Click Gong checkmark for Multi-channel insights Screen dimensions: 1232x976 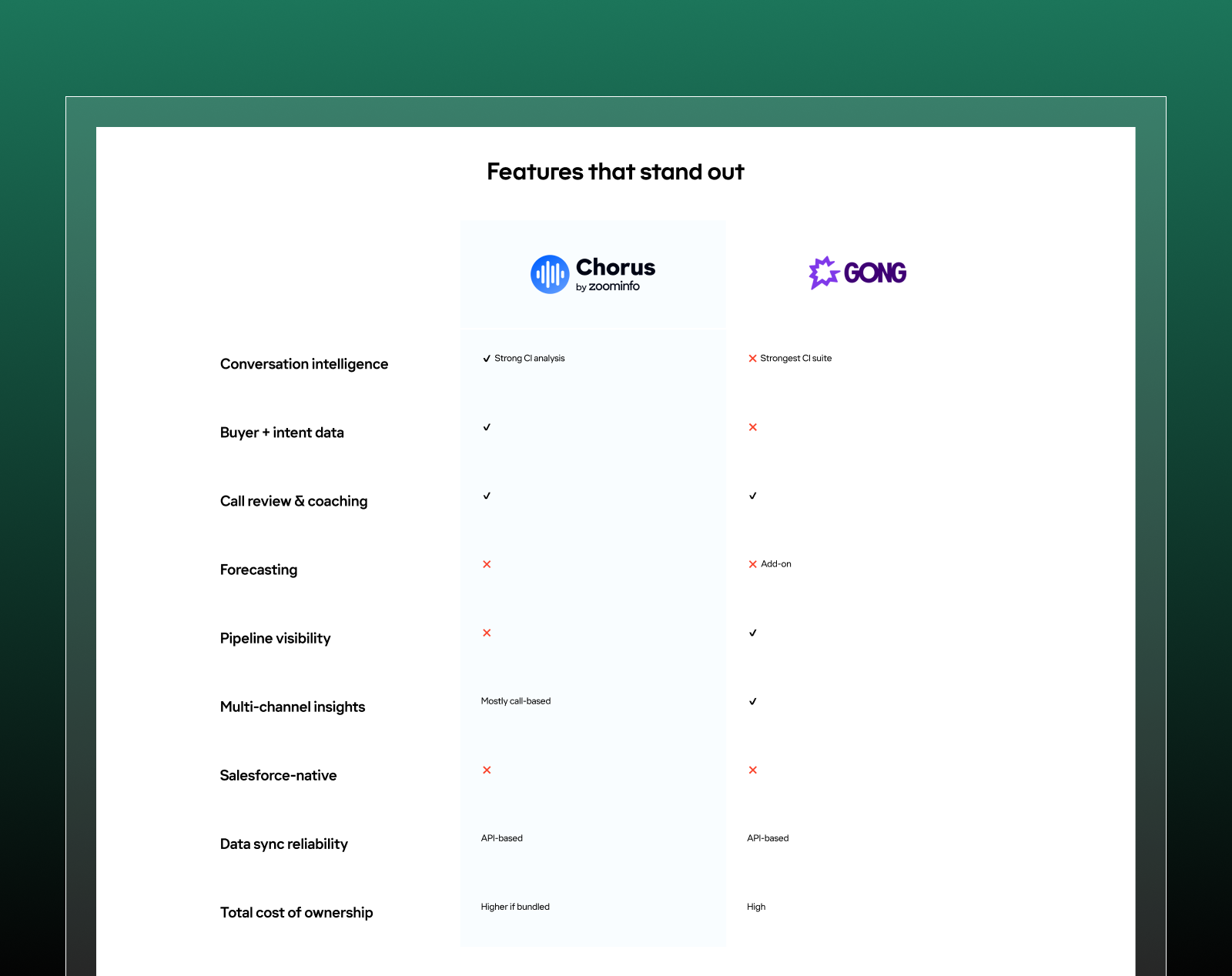tap(753, 701)
